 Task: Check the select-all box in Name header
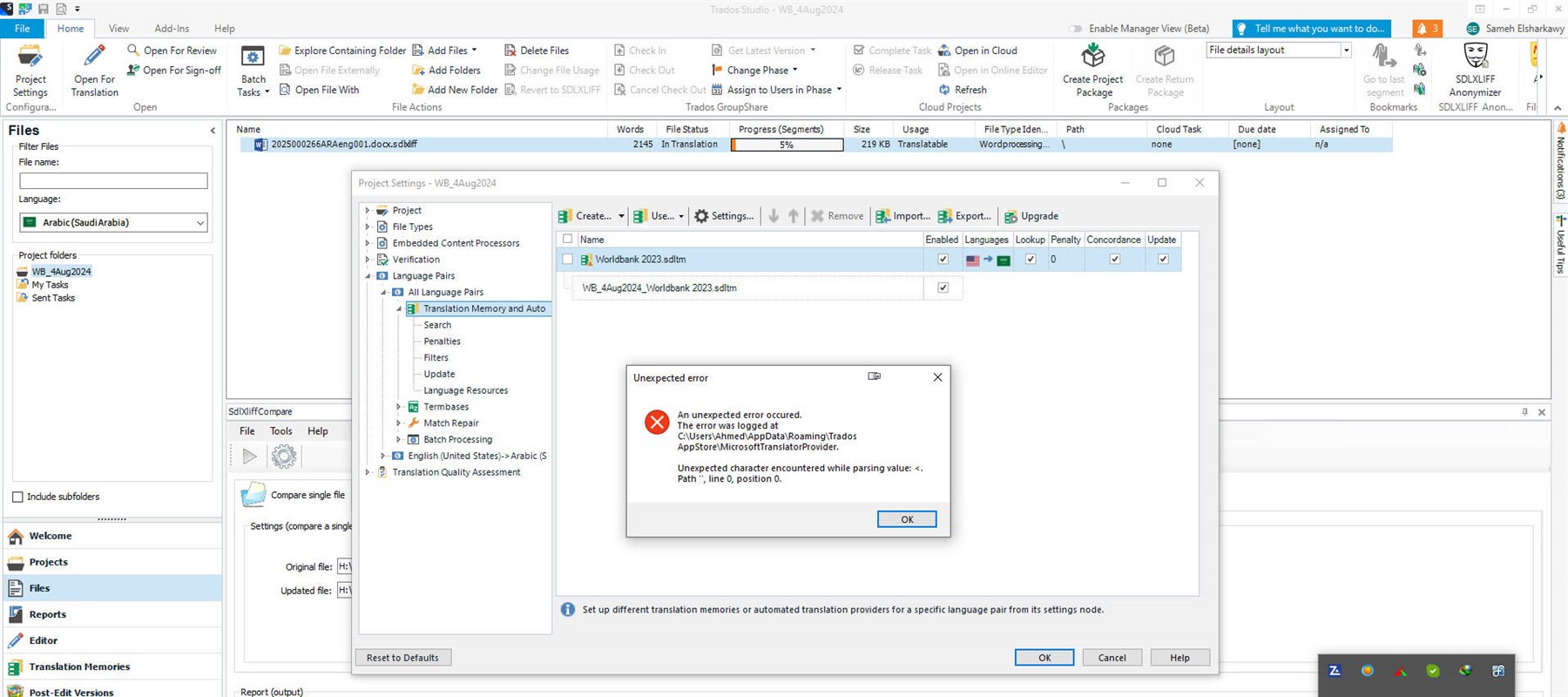[x=568, y=239]
